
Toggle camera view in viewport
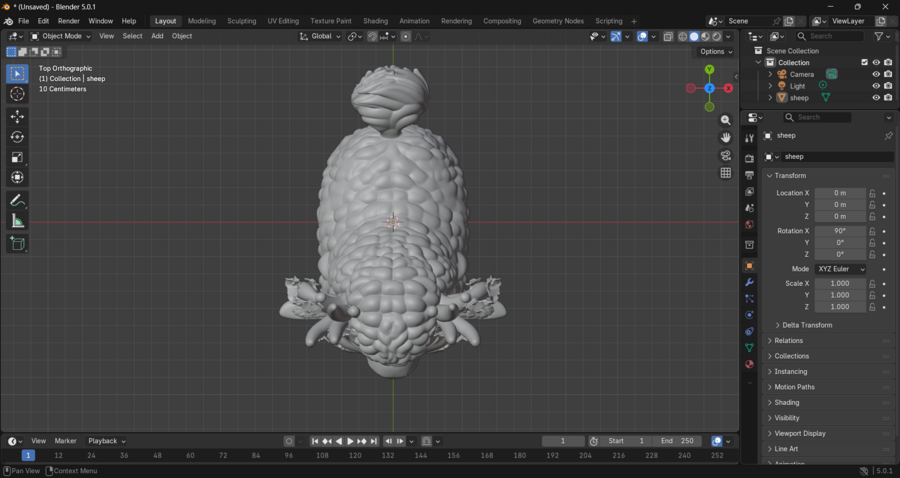(726, 155)
